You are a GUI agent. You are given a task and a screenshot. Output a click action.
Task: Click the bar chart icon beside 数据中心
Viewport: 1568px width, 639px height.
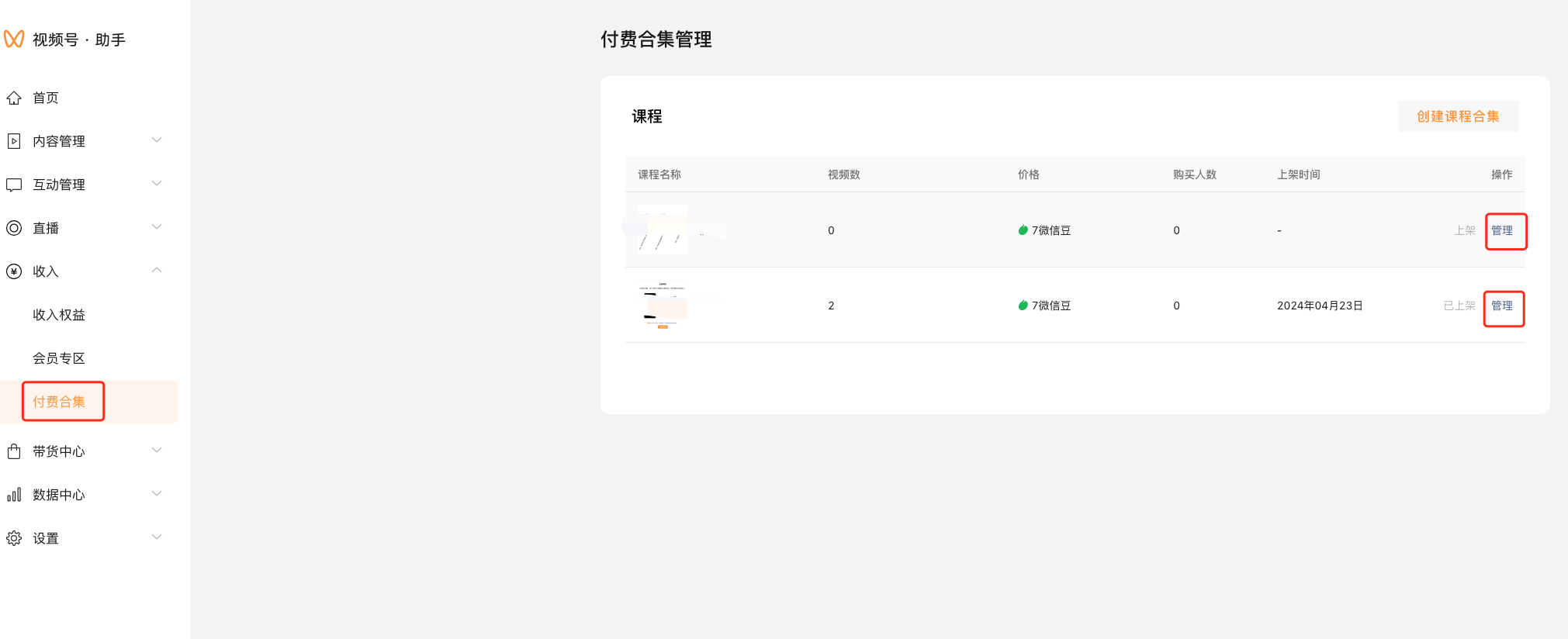click(14, 495)
